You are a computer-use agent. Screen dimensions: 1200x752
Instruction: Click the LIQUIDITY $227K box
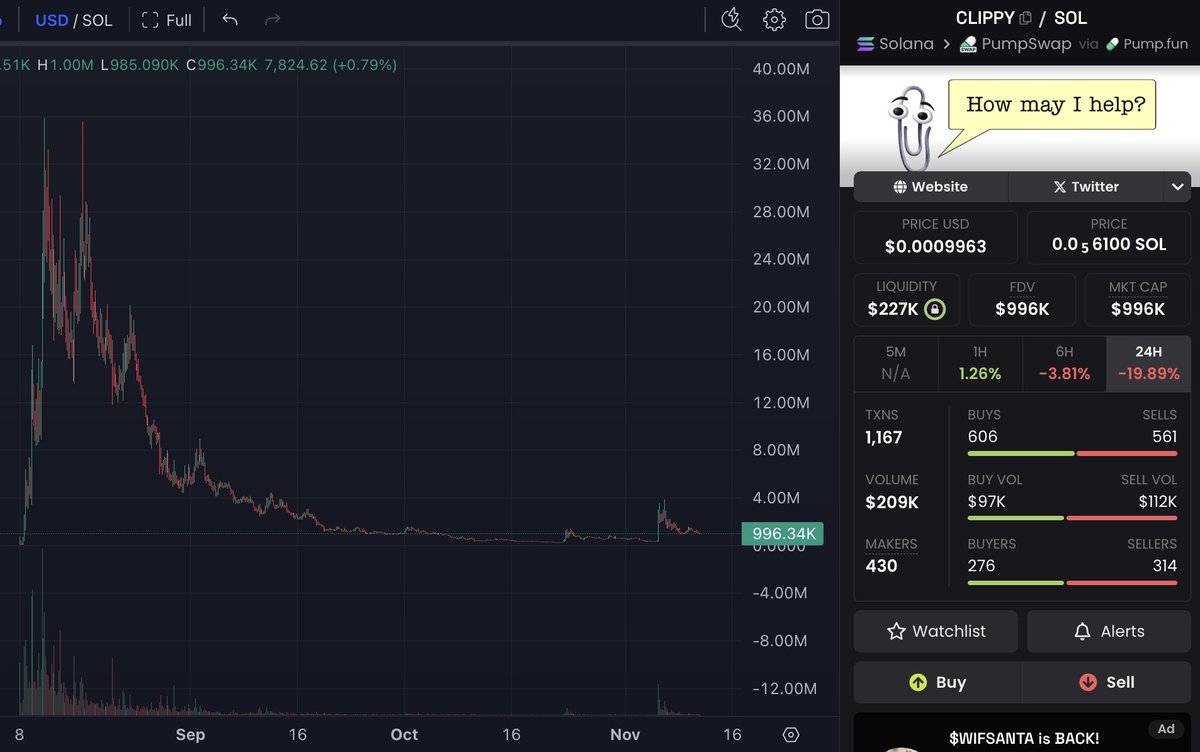(x=906, y=300)
